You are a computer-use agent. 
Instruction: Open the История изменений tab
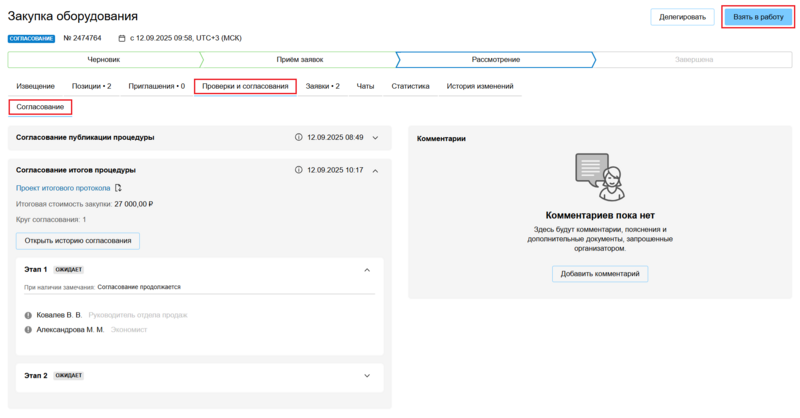click(480, 86)
